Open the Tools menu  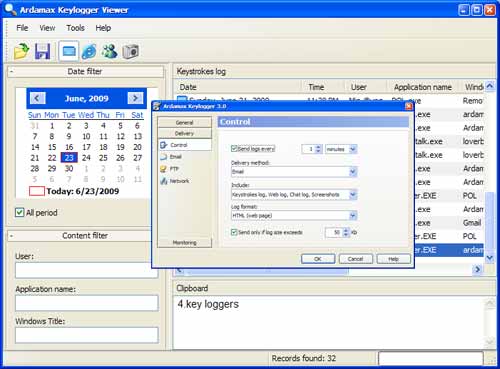(75, 28)
